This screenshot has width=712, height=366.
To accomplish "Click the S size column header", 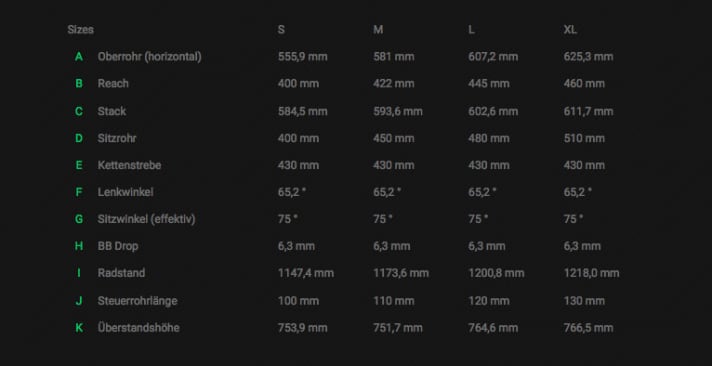I will (282, 30).
